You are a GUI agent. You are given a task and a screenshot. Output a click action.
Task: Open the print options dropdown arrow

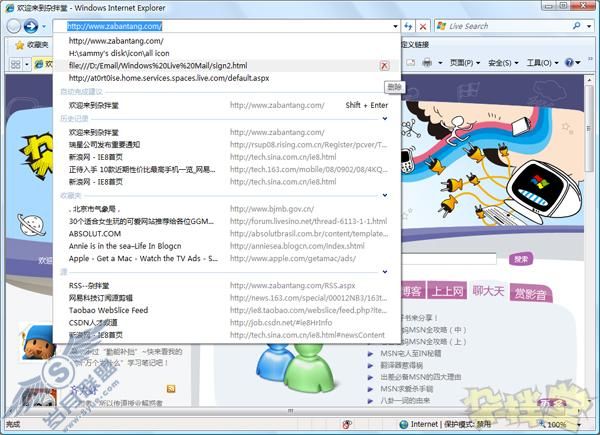(x=440, y=63)
